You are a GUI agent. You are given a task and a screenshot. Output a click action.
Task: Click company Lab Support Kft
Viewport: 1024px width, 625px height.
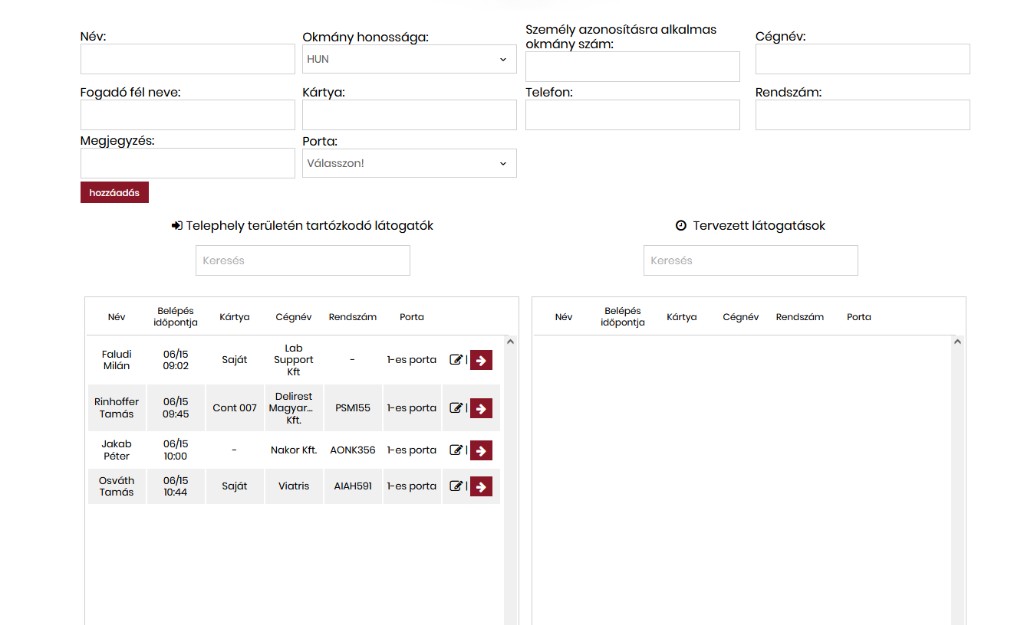(293, 360)
